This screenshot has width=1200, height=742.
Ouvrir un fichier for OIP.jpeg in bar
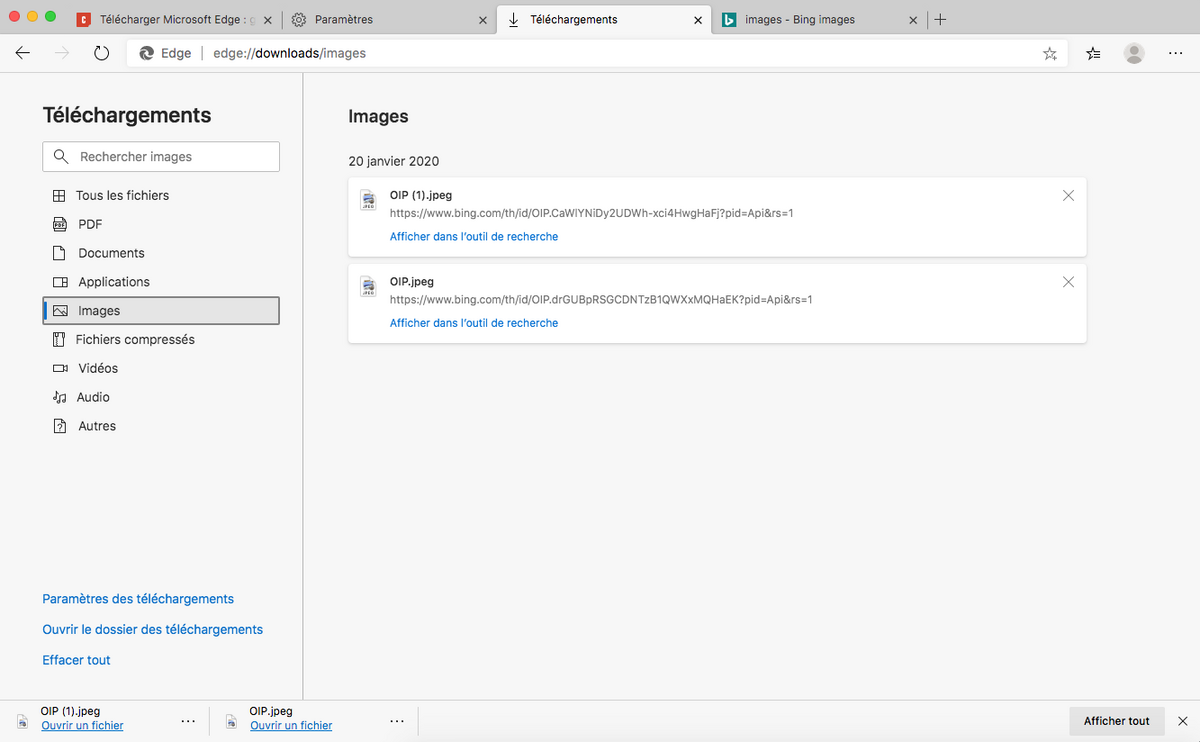291,726
